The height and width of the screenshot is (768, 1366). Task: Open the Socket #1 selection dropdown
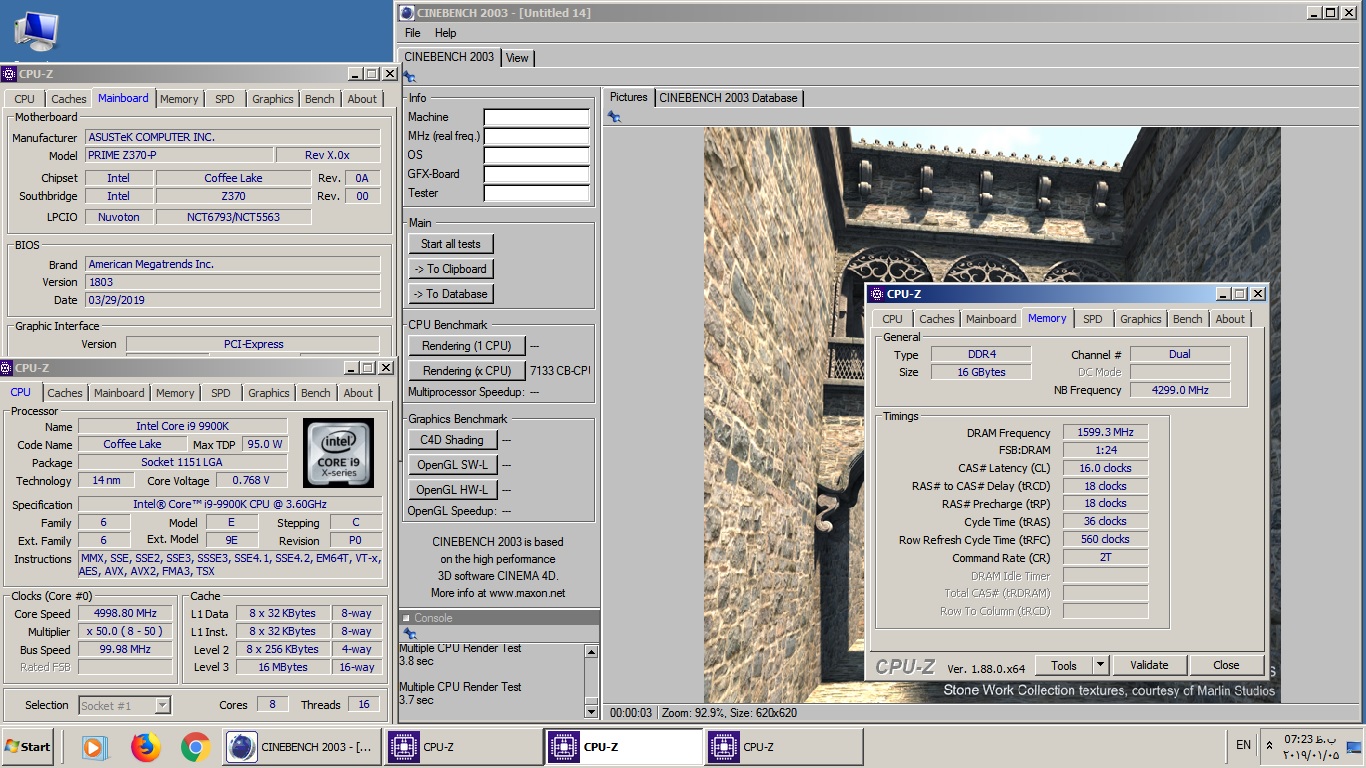125,705
